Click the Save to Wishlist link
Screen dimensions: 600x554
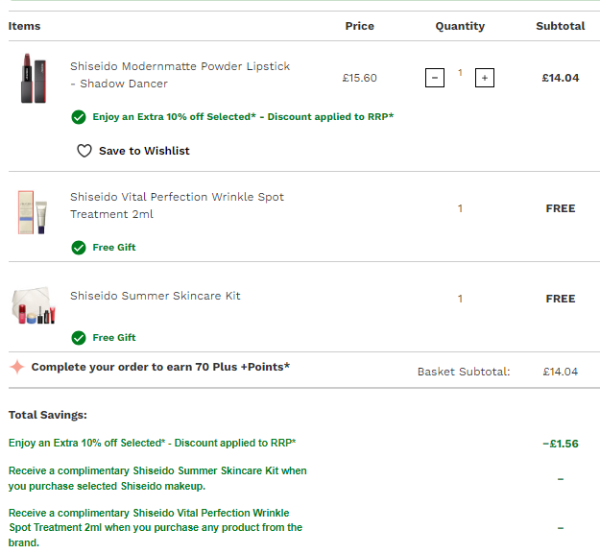143,151
